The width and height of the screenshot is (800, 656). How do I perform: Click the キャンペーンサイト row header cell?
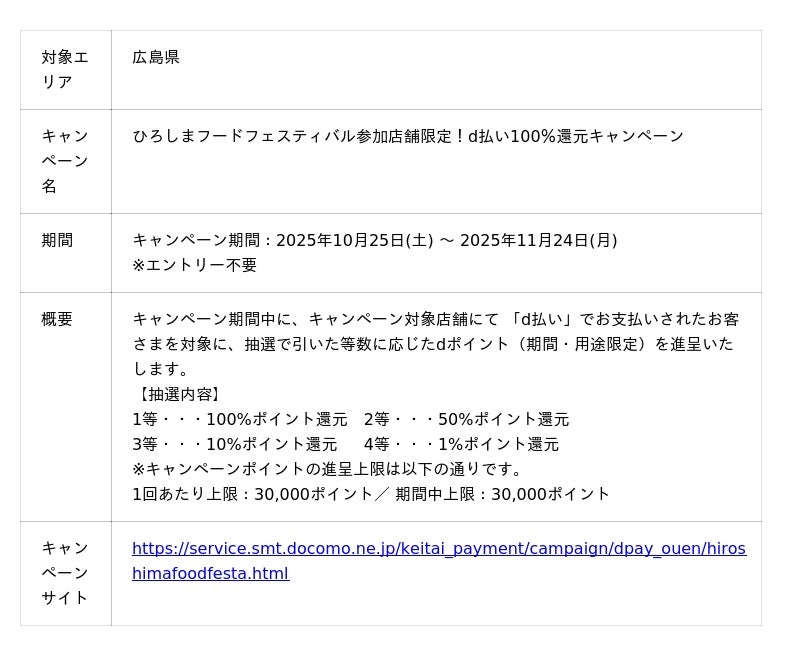pyautogui.click(x=65, y=573)
